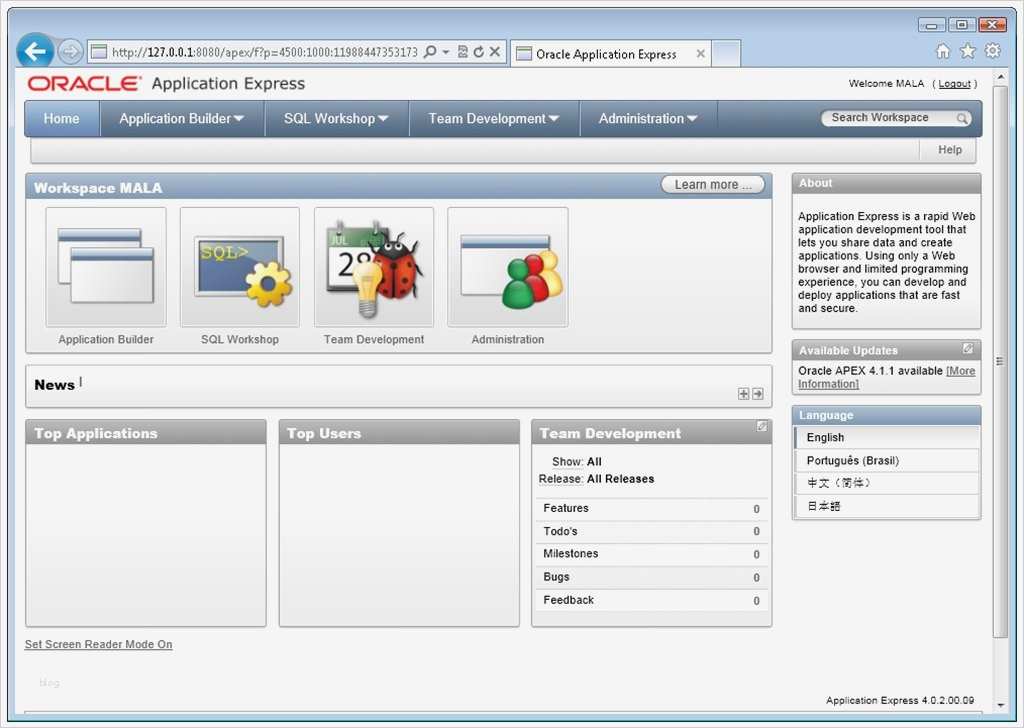The width and height of the screenshot is (1024, 728).
Task: Click the SQL Workshop label under icon
Action: [240, 340]
